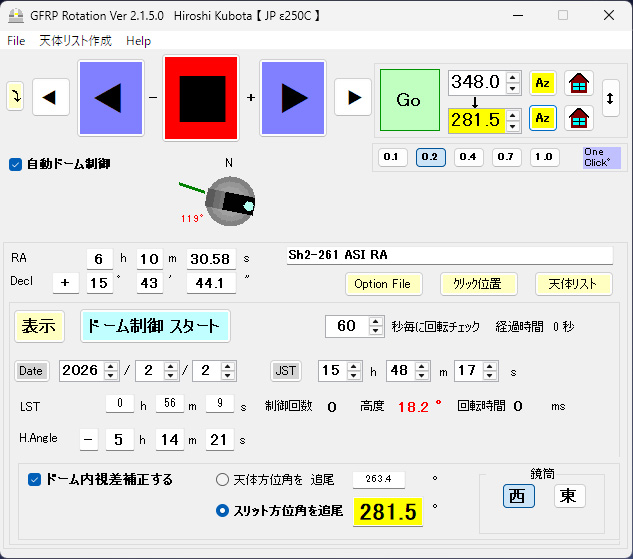This screenshot has width=633, height=559.
Task: Increase the year 2026 spinner
Action: 109,366
